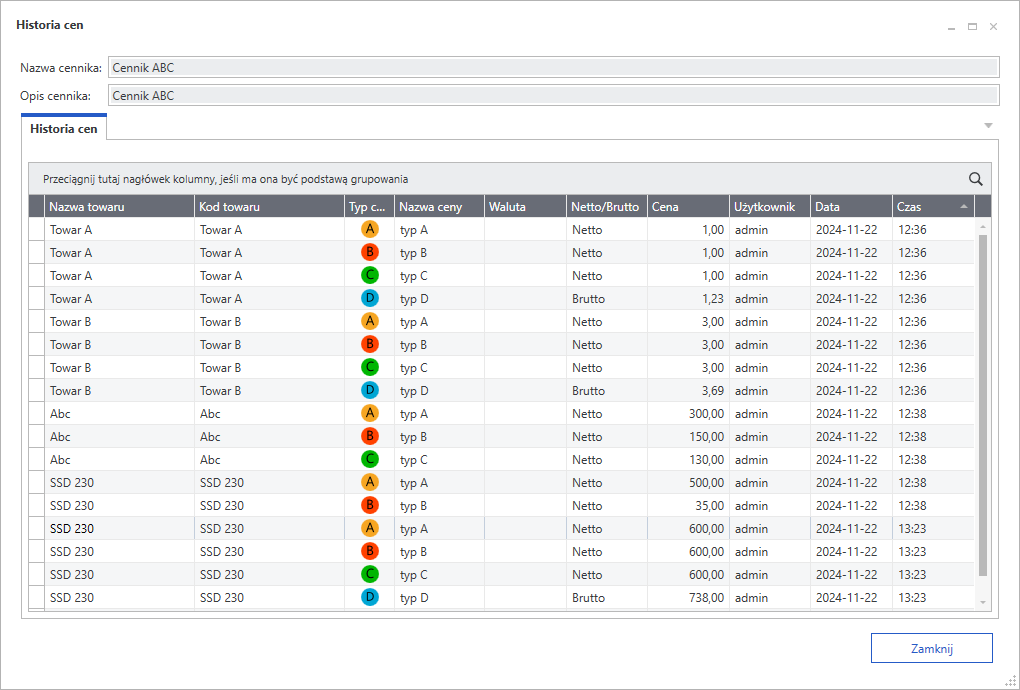
Task: Click the Opis cennika text field
Action: [x=553, y=96]
